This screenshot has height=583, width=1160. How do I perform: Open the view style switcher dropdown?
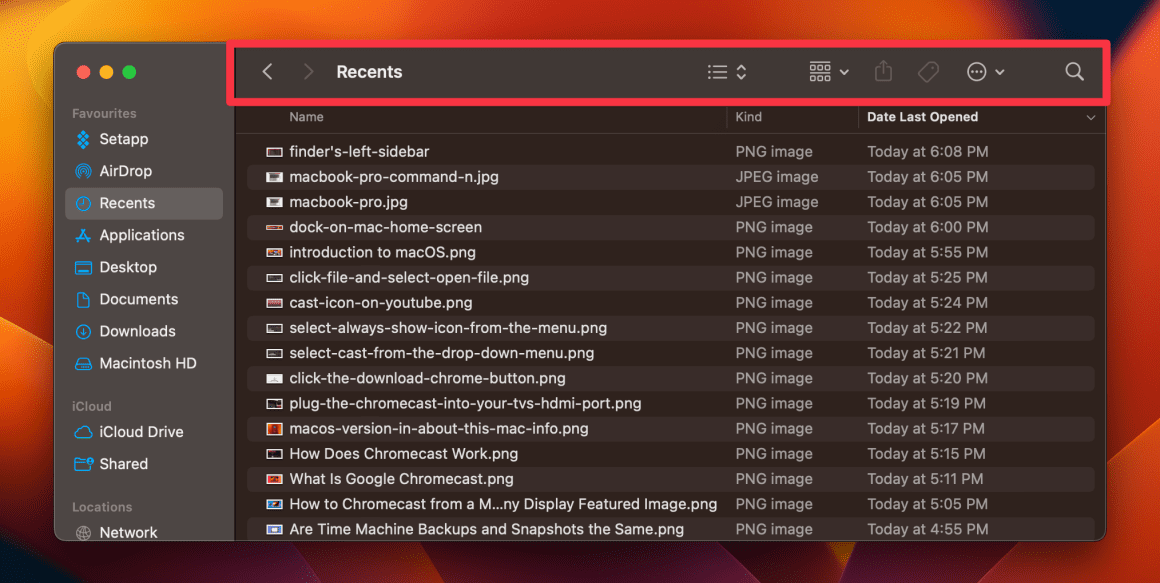coord(727,71)
